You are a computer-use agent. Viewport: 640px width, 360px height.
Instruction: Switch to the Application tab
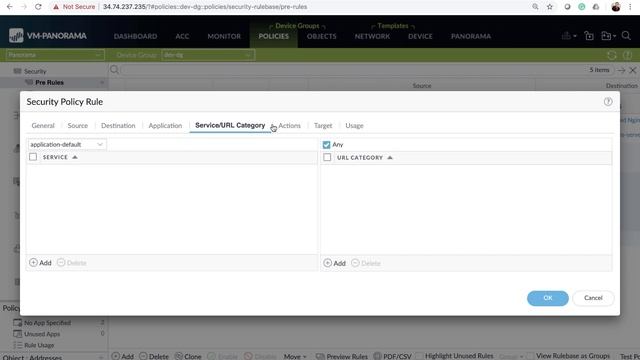(165, 125)
